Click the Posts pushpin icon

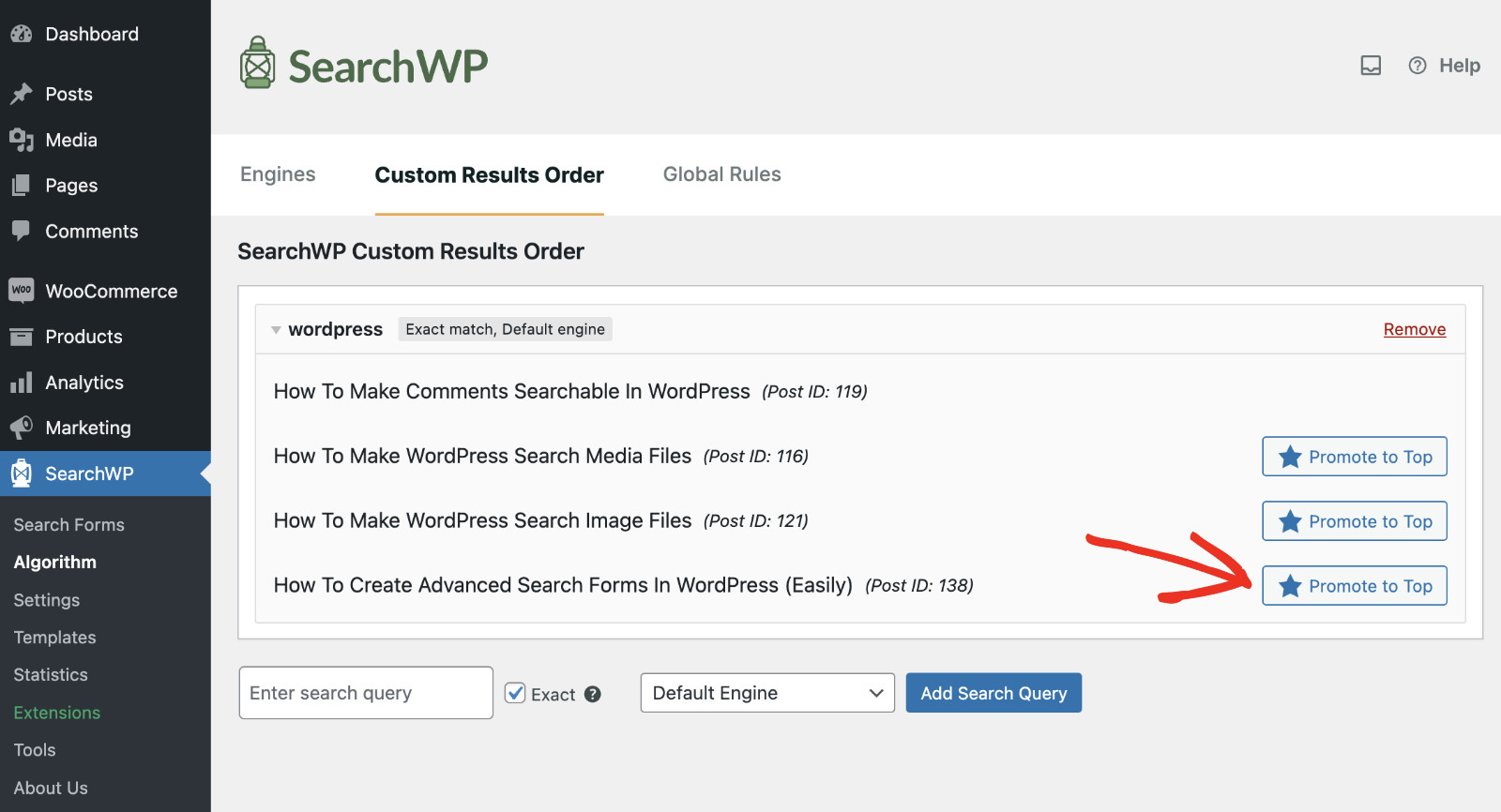tap(22, 94)
